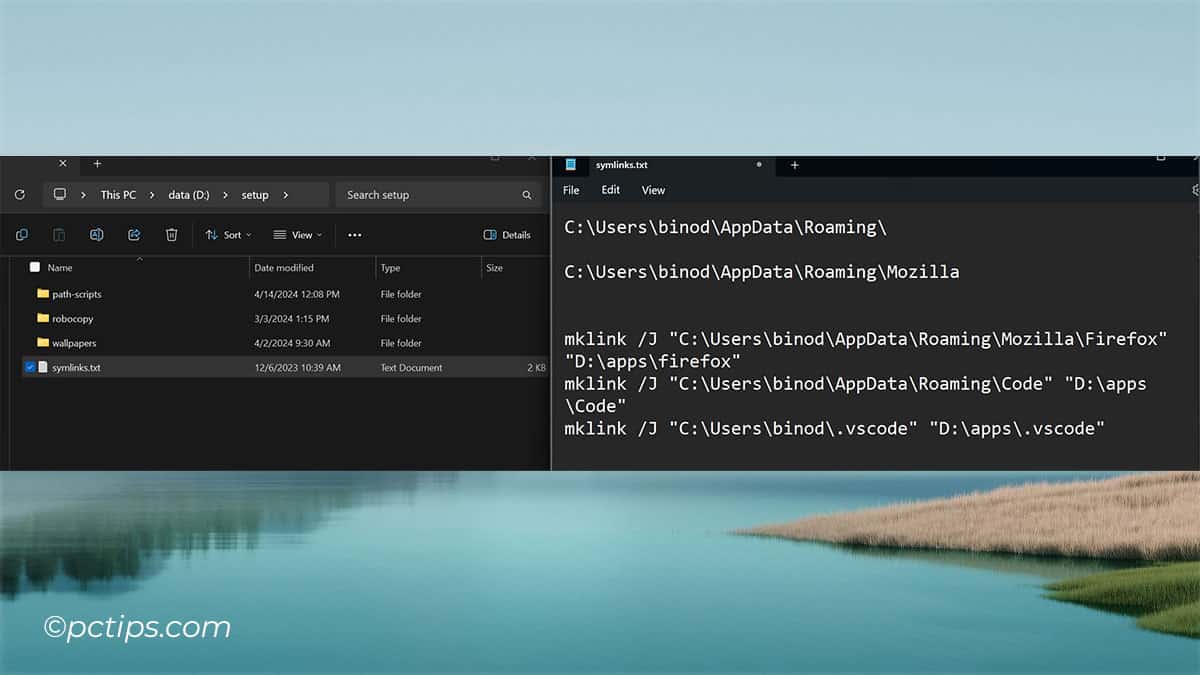Open the path-scripts folder

(76, 294)
